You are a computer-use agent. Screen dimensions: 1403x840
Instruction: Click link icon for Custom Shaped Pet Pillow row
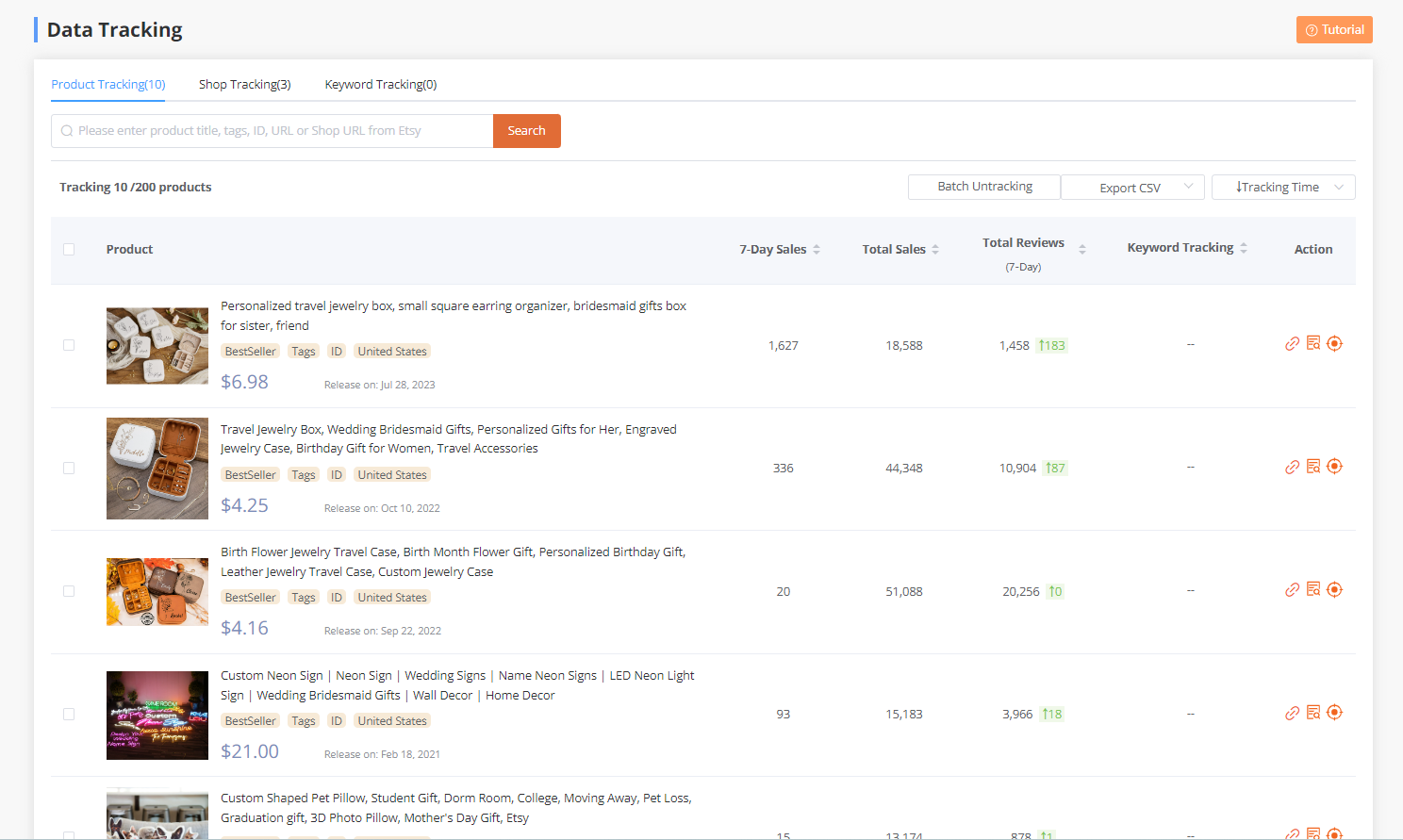pyautogui.click(x=1292, y=833)
